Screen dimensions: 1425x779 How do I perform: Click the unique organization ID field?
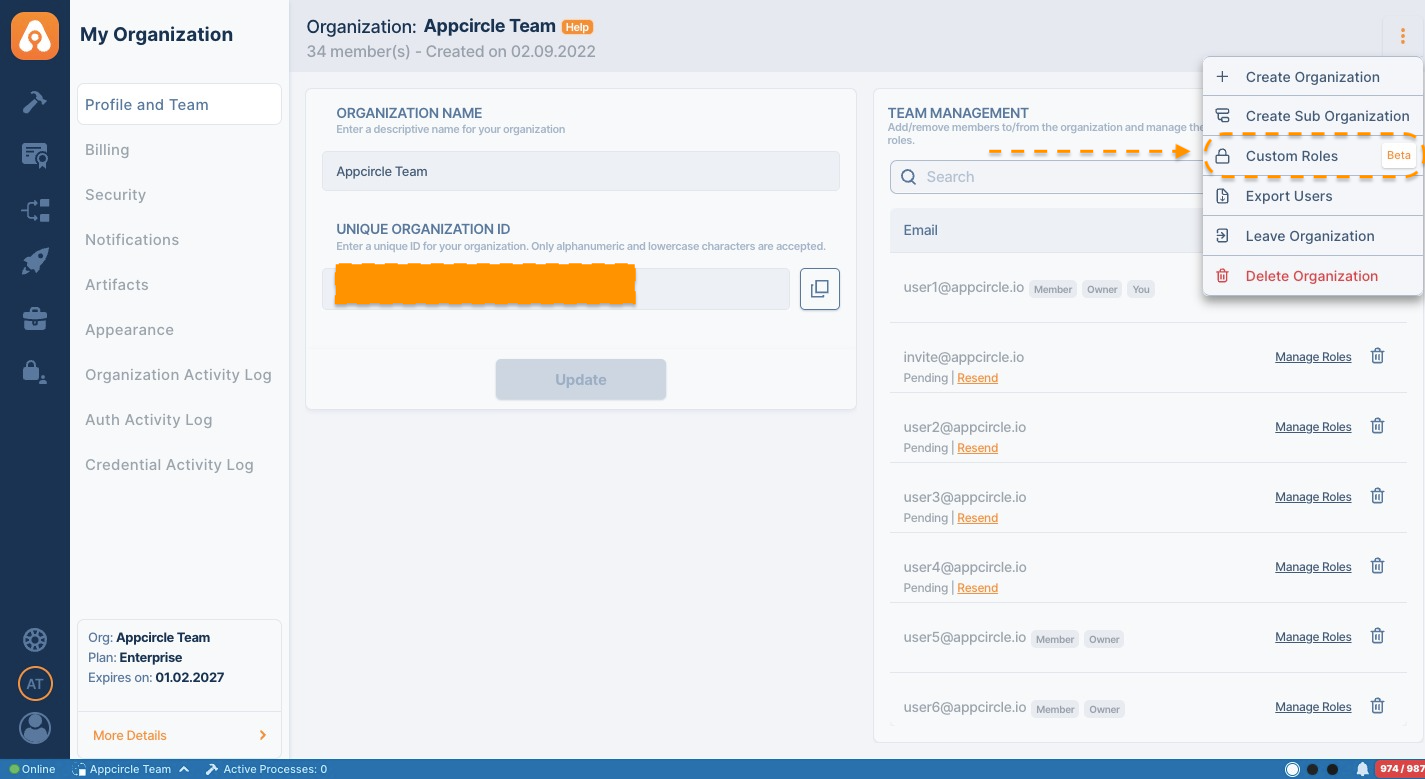tap(556, 289)
